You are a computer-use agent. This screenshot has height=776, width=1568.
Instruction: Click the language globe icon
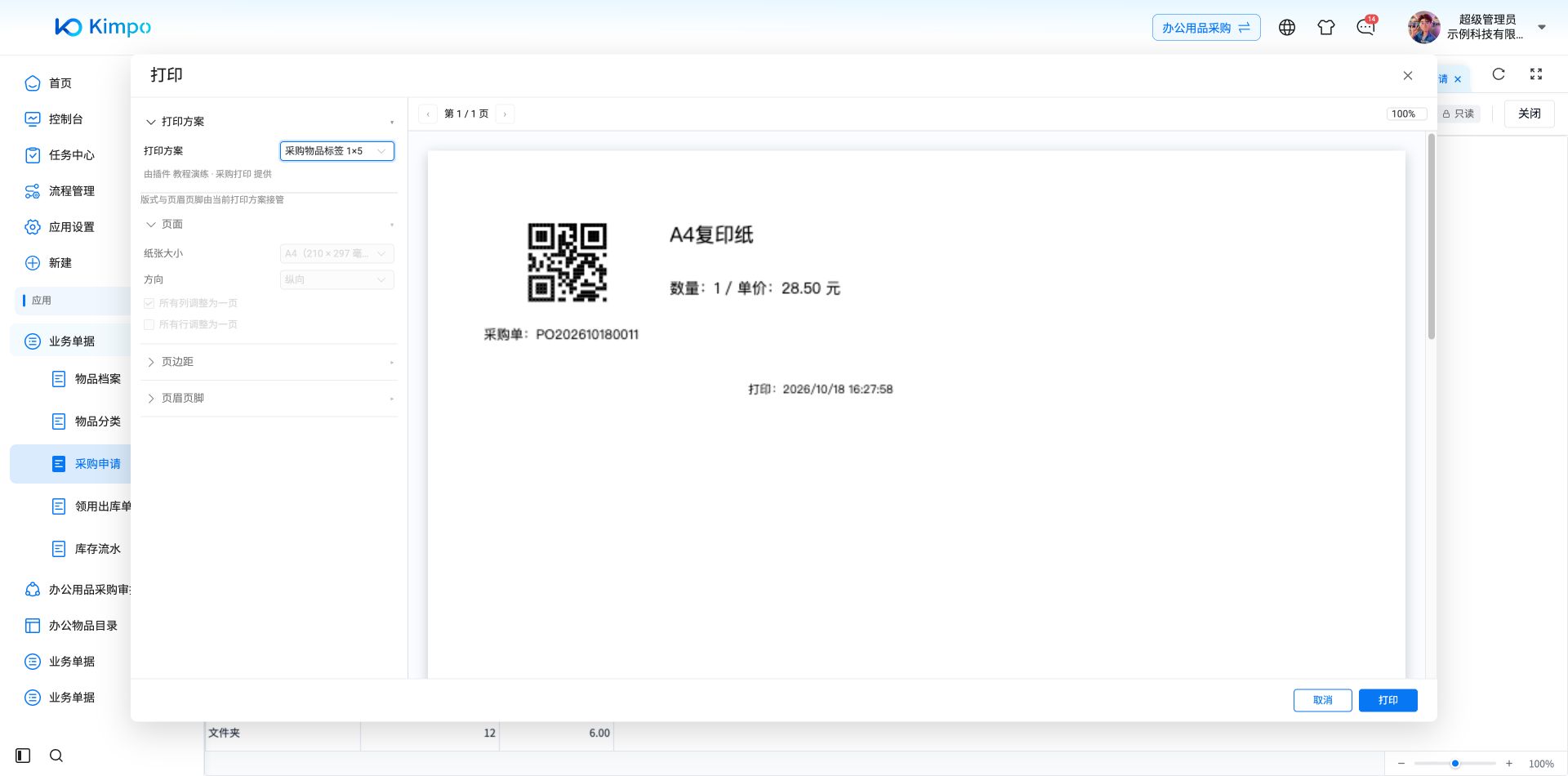pos(1287,28)
